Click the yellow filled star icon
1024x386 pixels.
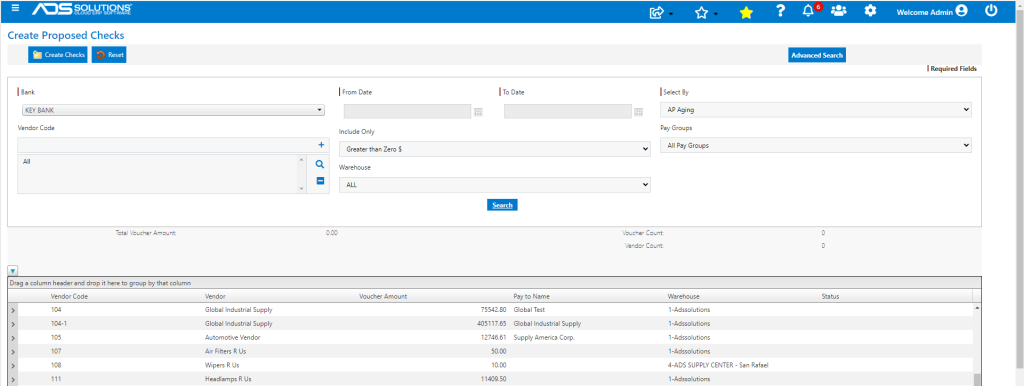tap(746, 12)
